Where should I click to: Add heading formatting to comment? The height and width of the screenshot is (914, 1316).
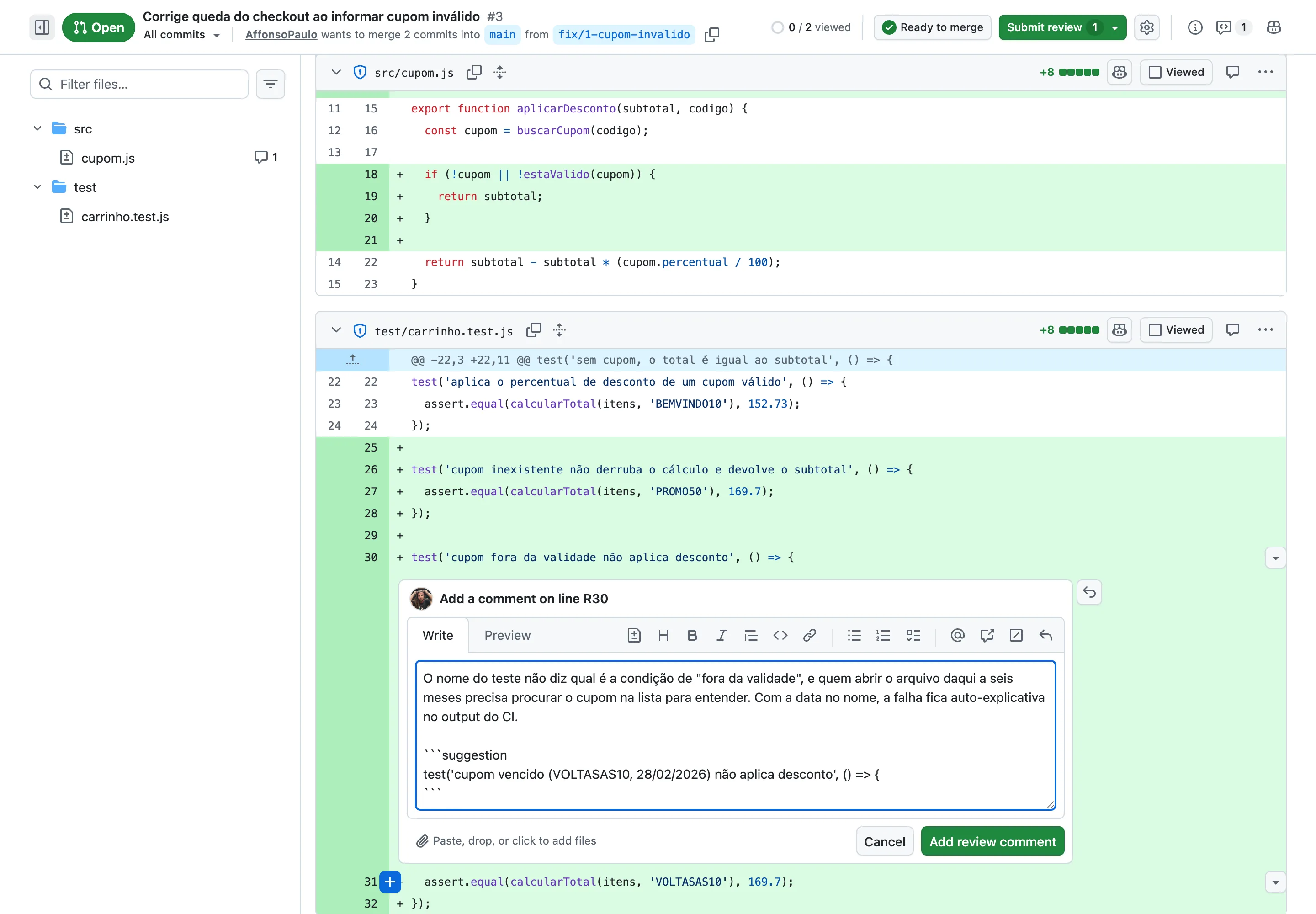663,635
